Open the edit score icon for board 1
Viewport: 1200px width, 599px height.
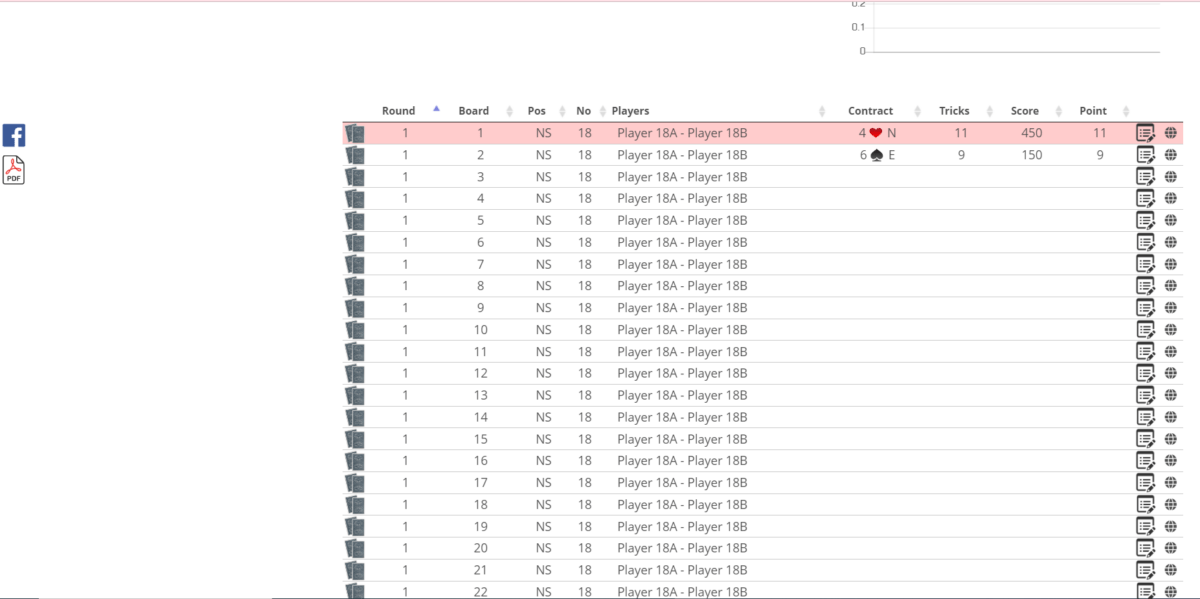click(1145, 133)
